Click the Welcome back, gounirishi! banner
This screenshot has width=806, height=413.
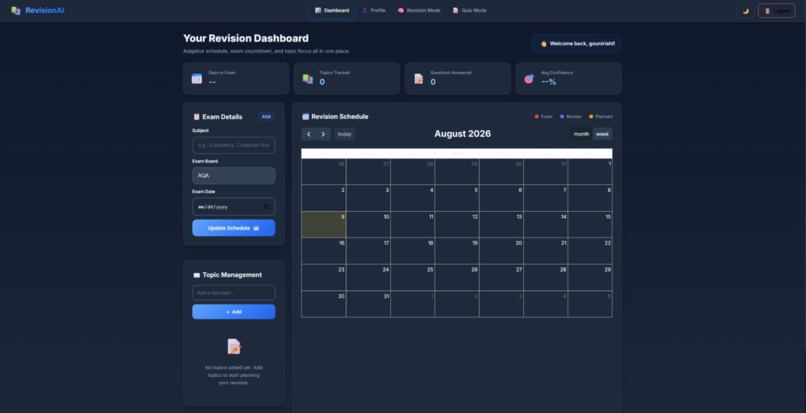click(577, 44)
